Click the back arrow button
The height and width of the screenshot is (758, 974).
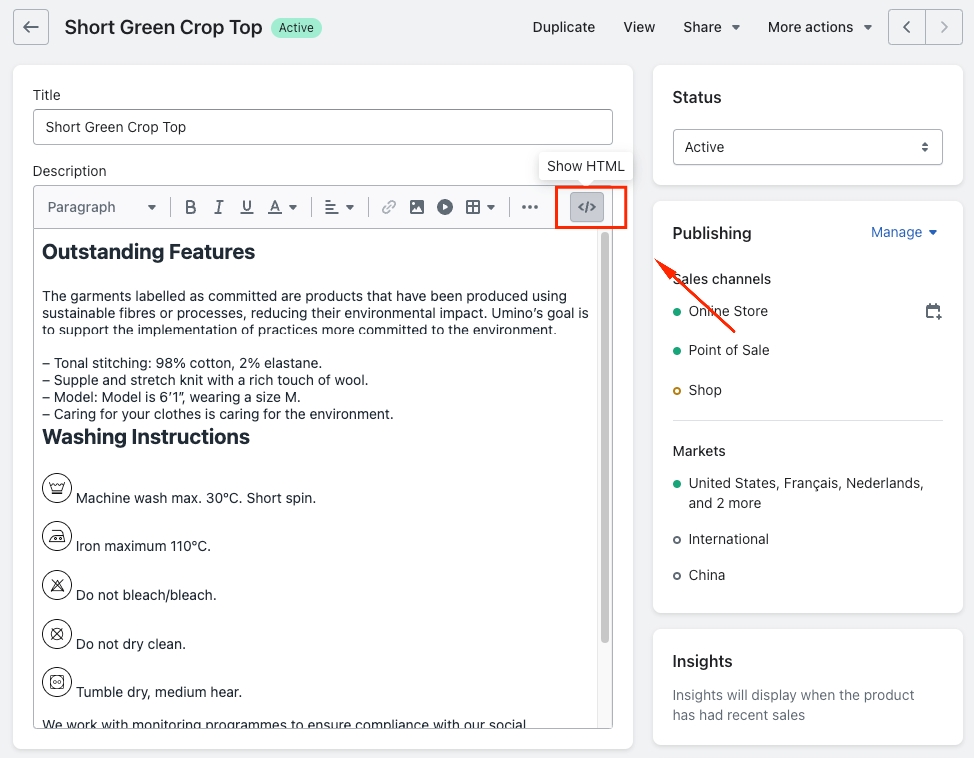pos(31,27)
